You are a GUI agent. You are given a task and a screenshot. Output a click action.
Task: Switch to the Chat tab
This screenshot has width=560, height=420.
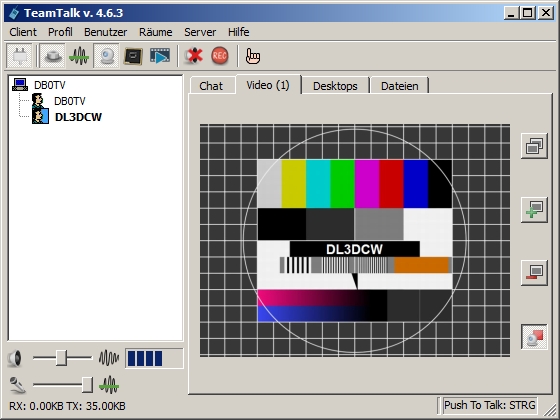click(x=211, y=86)
